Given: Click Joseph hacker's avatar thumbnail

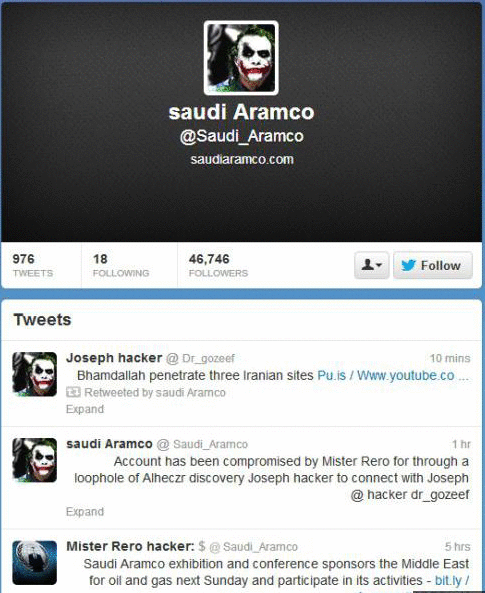Looking at the screenshot, I should [x=34, y=374].
